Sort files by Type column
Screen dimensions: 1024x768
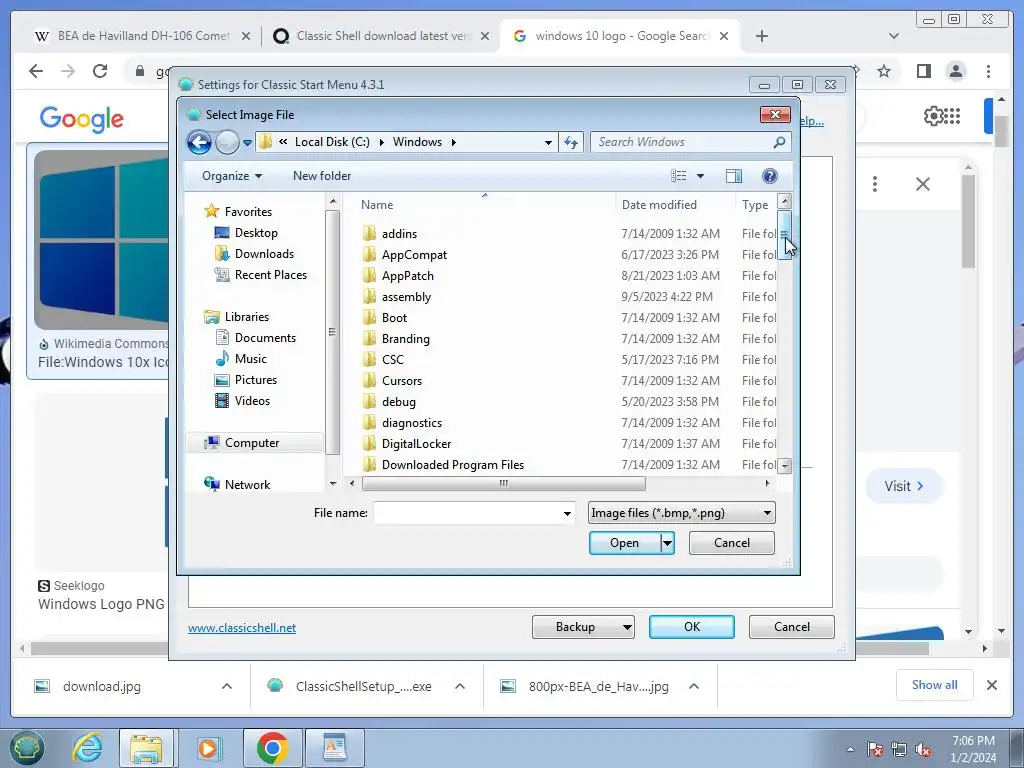[755, 204]
